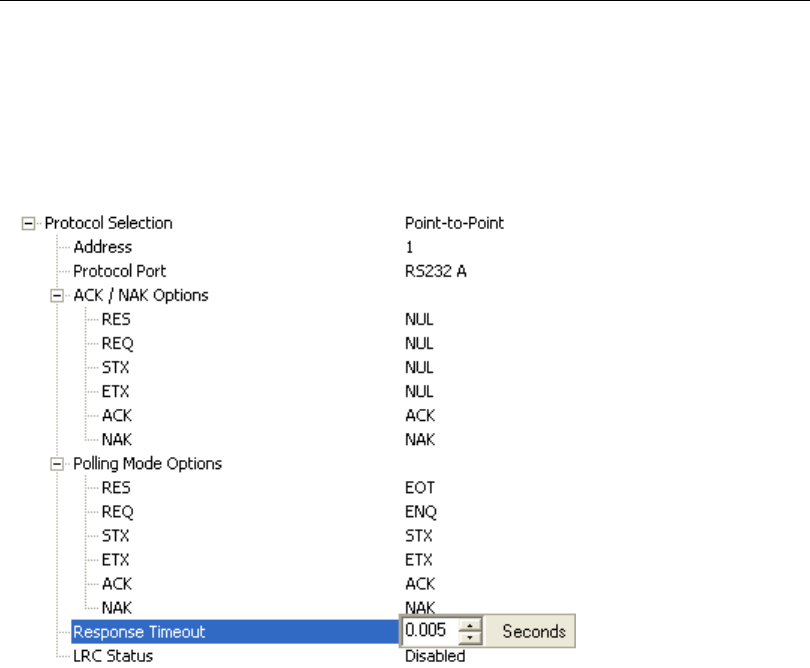The width and height of the screenshot is (810, 668).
Task: Click the Seconds unit button
Action: coord(533,632)
